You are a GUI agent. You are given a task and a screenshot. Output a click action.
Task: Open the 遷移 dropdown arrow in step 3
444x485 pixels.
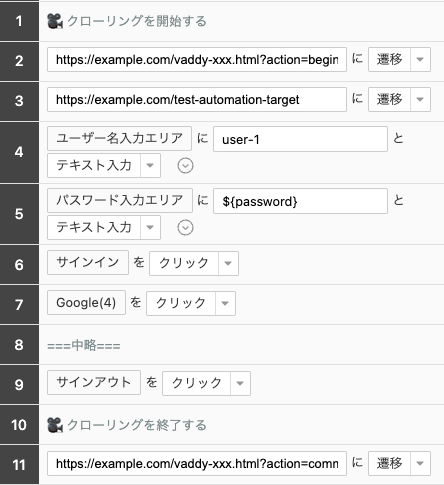pyautogui.click(x=420, y=99)
